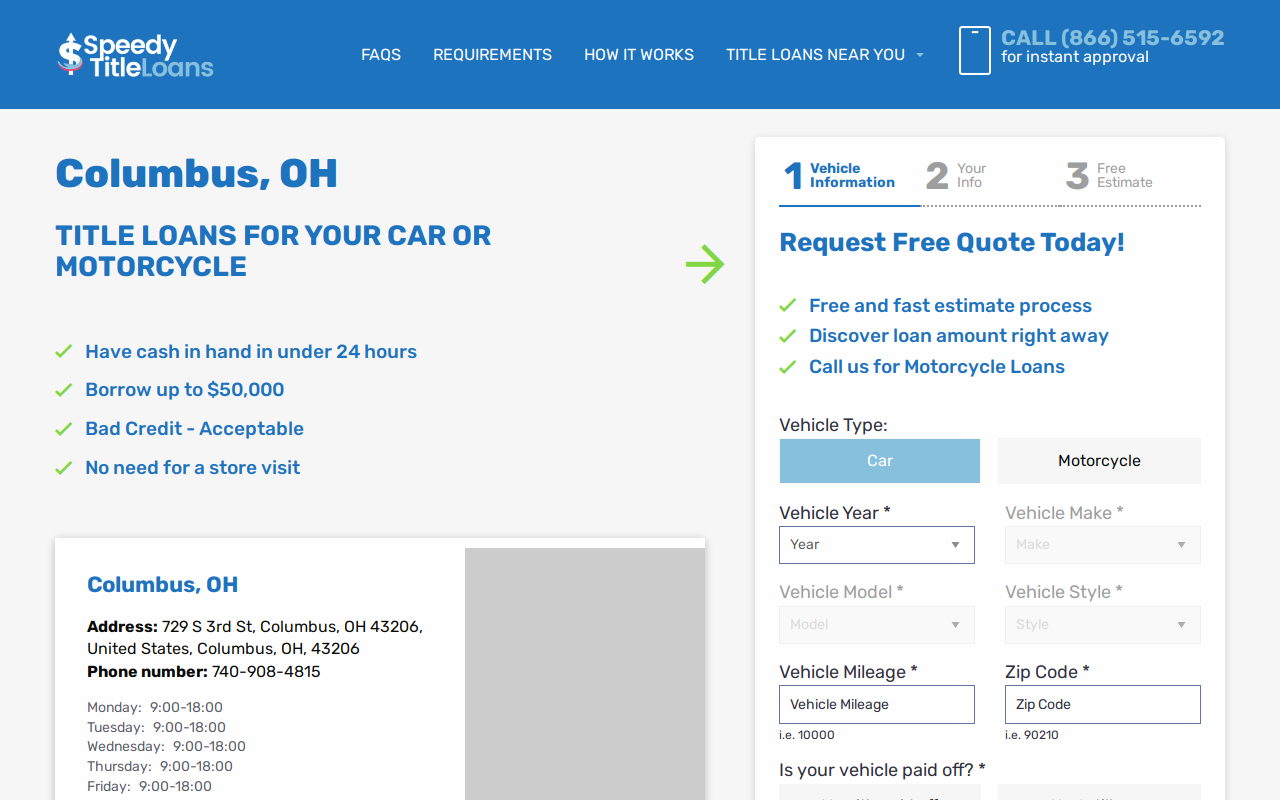Focus the Zip Code input field
Screen dimensions: 1280x800
click(x=1103, y=705)
